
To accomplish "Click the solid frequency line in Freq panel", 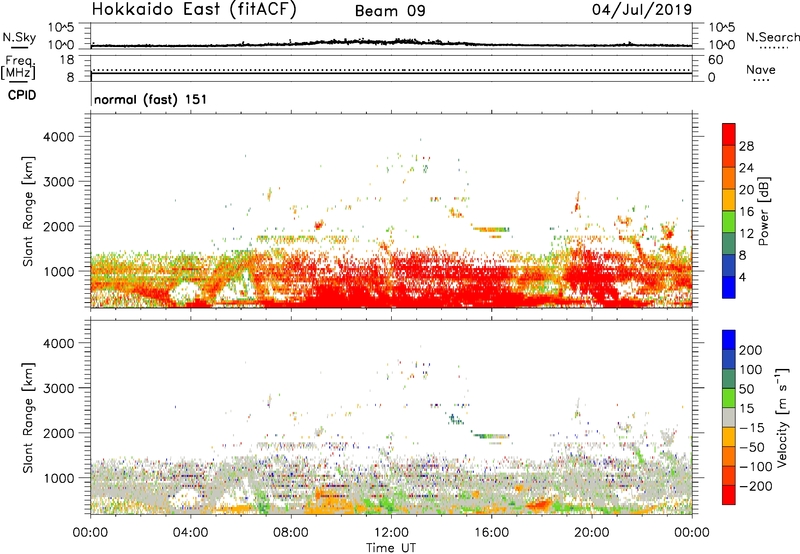I will 391,73.
